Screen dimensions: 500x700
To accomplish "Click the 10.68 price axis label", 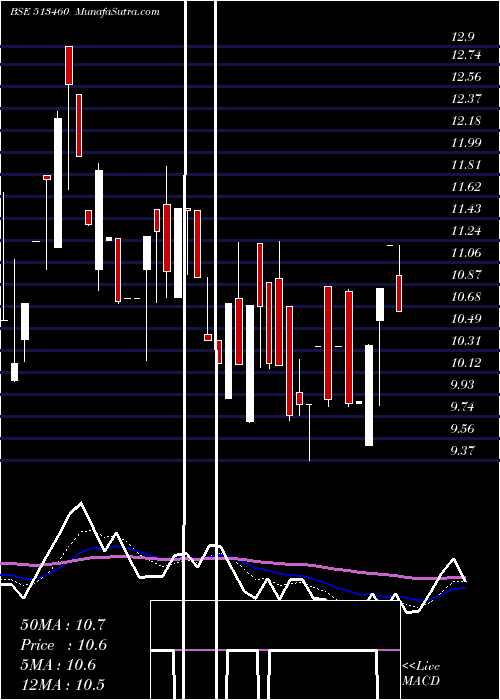I will [x=466, y=297].
